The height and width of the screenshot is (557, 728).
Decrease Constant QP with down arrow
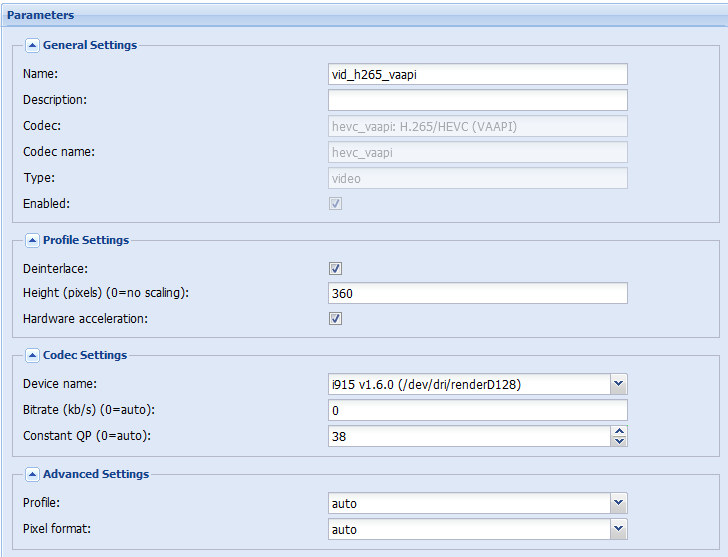pos(619,441)
